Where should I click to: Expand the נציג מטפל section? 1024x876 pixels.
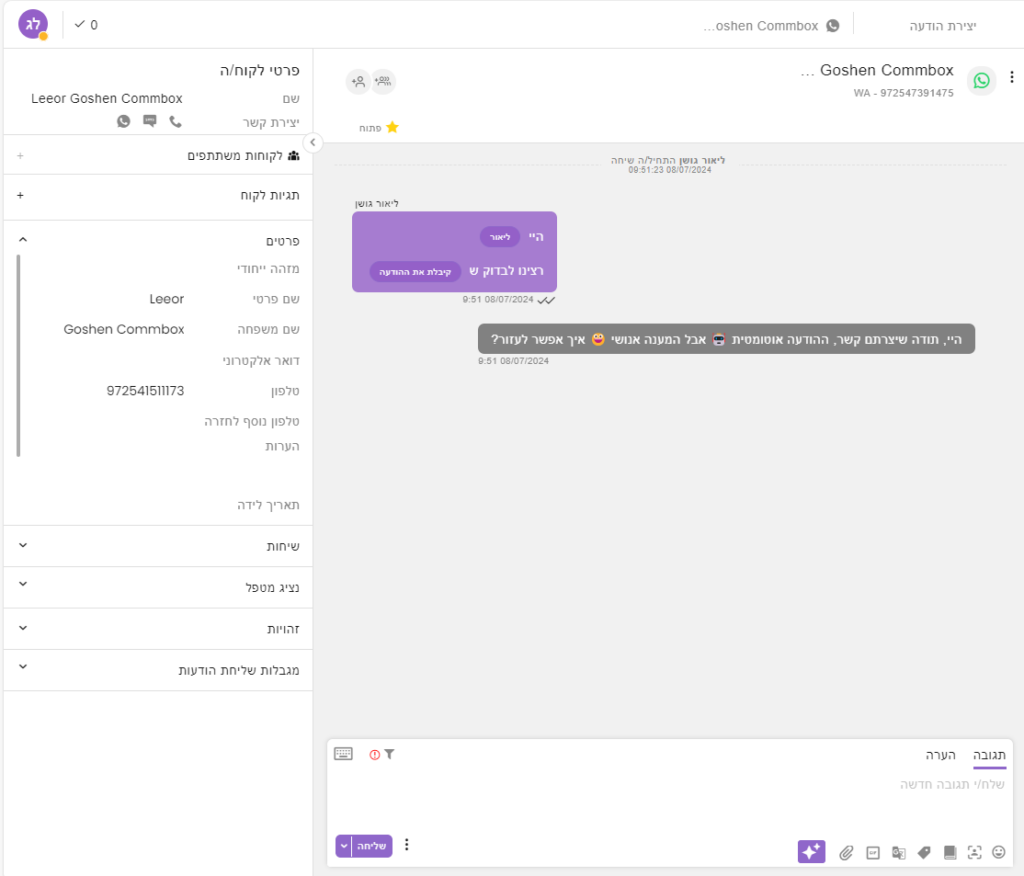(23, 584)
